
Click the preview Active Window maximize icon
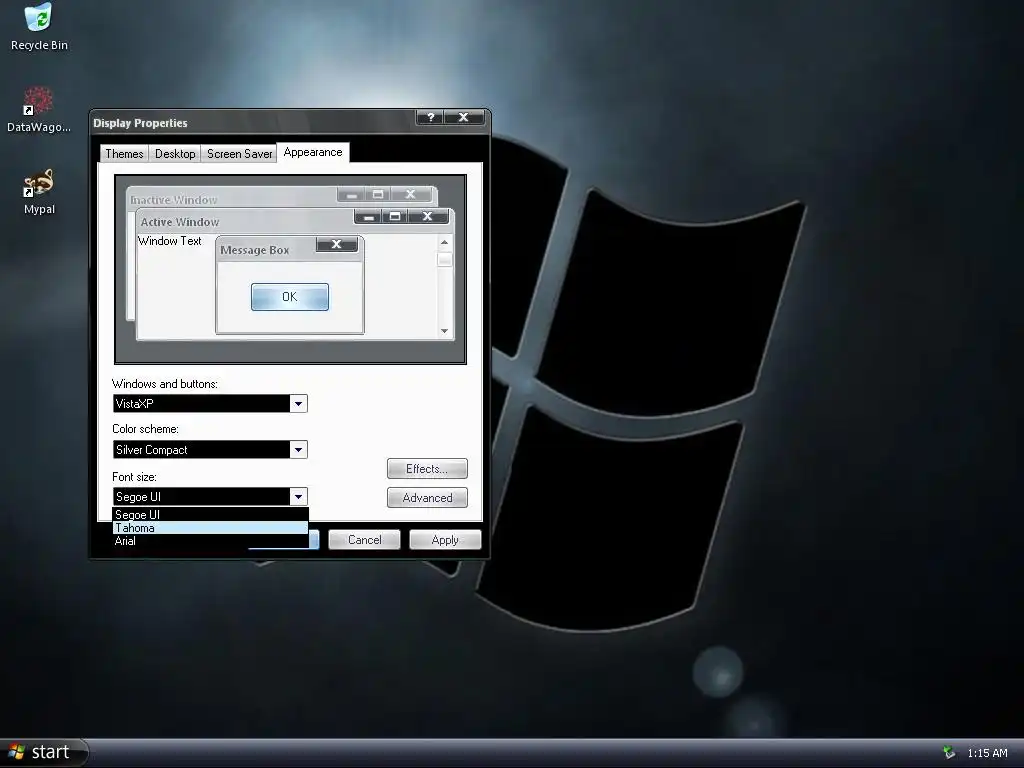point(395,217)
